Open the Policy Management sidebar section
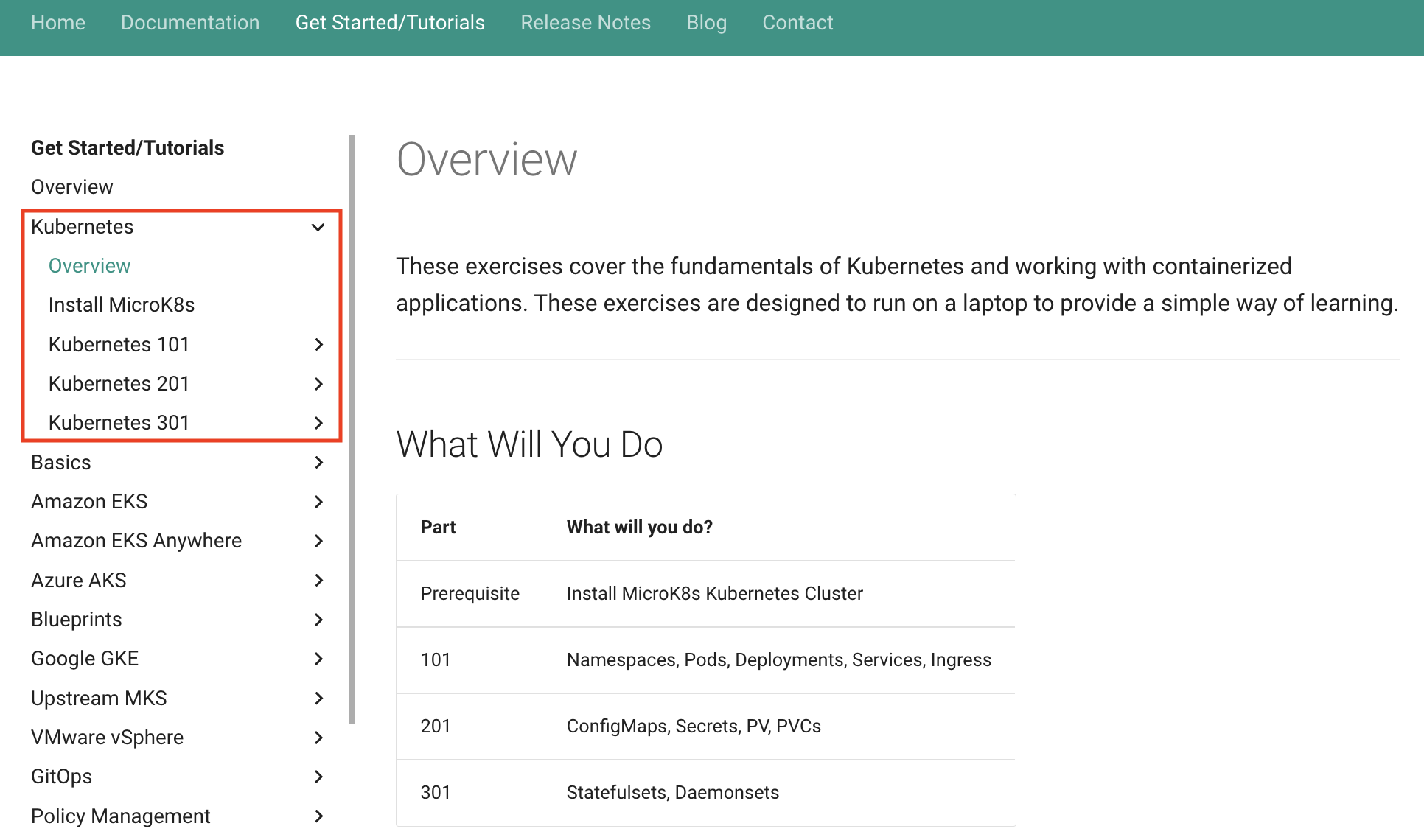The height and width of the screenshot is (840, 1424). pos(121,816)
